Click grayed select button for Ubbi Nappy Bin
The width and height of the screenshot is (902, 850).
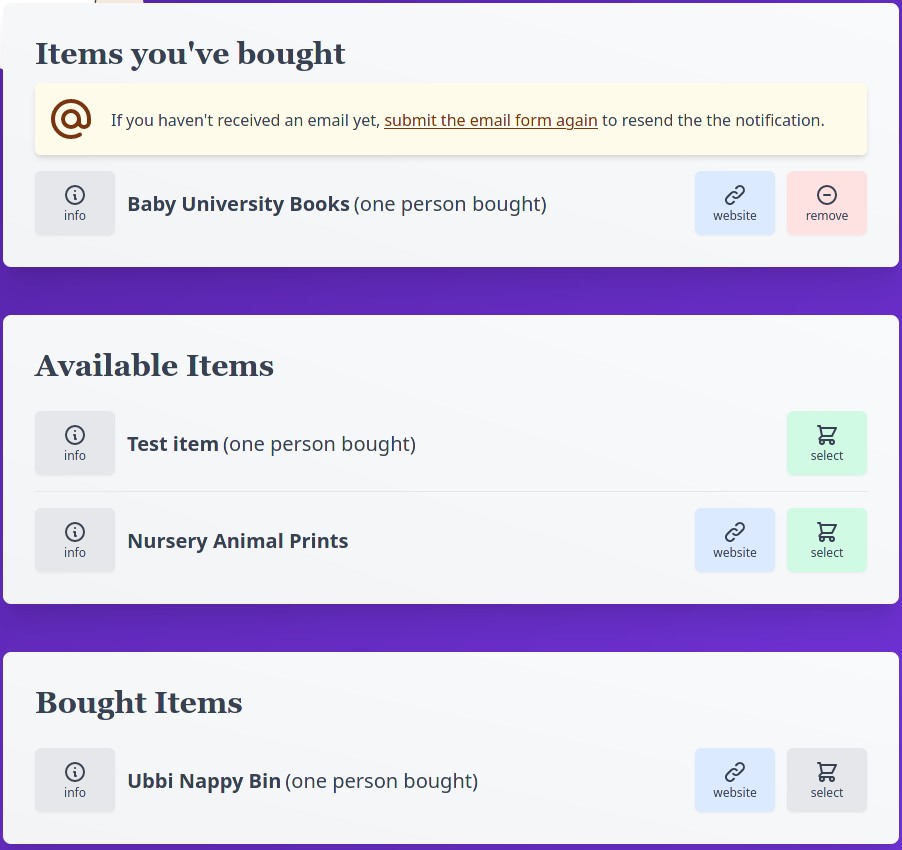tap(827, 780)
